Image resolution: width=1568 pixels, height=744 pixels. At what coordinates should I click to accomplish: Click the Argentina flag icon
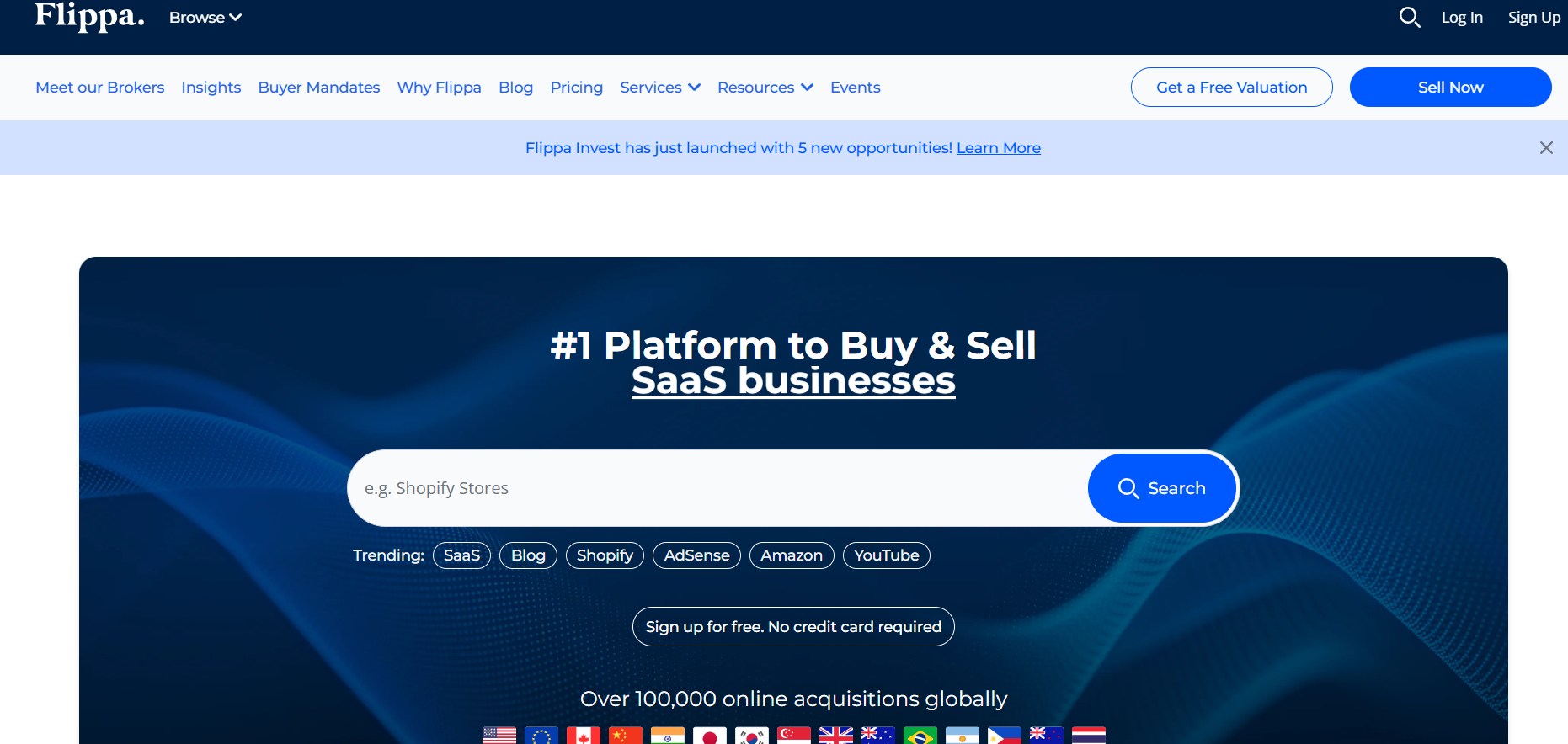coord(963,736)
